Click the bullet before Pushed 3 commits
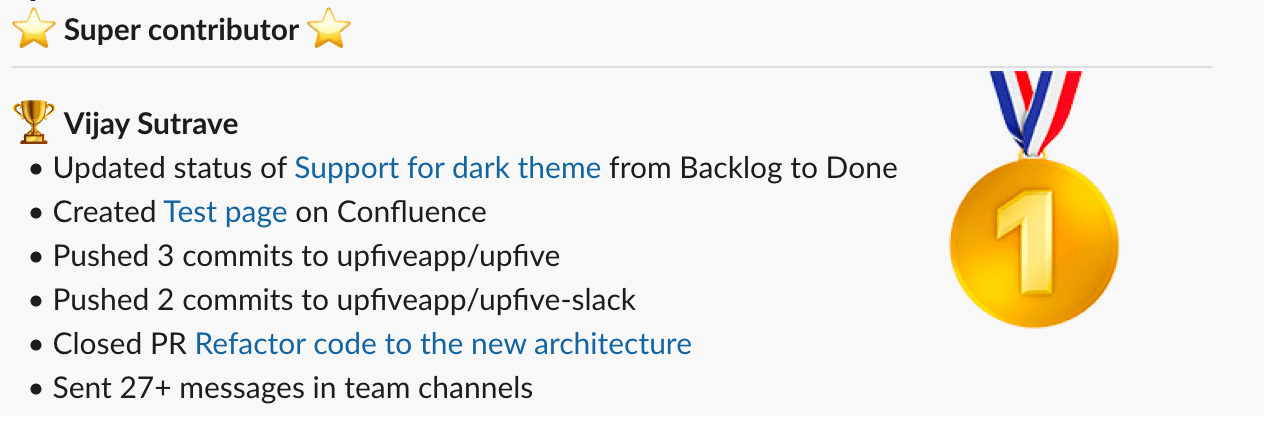 pos(36,257)
